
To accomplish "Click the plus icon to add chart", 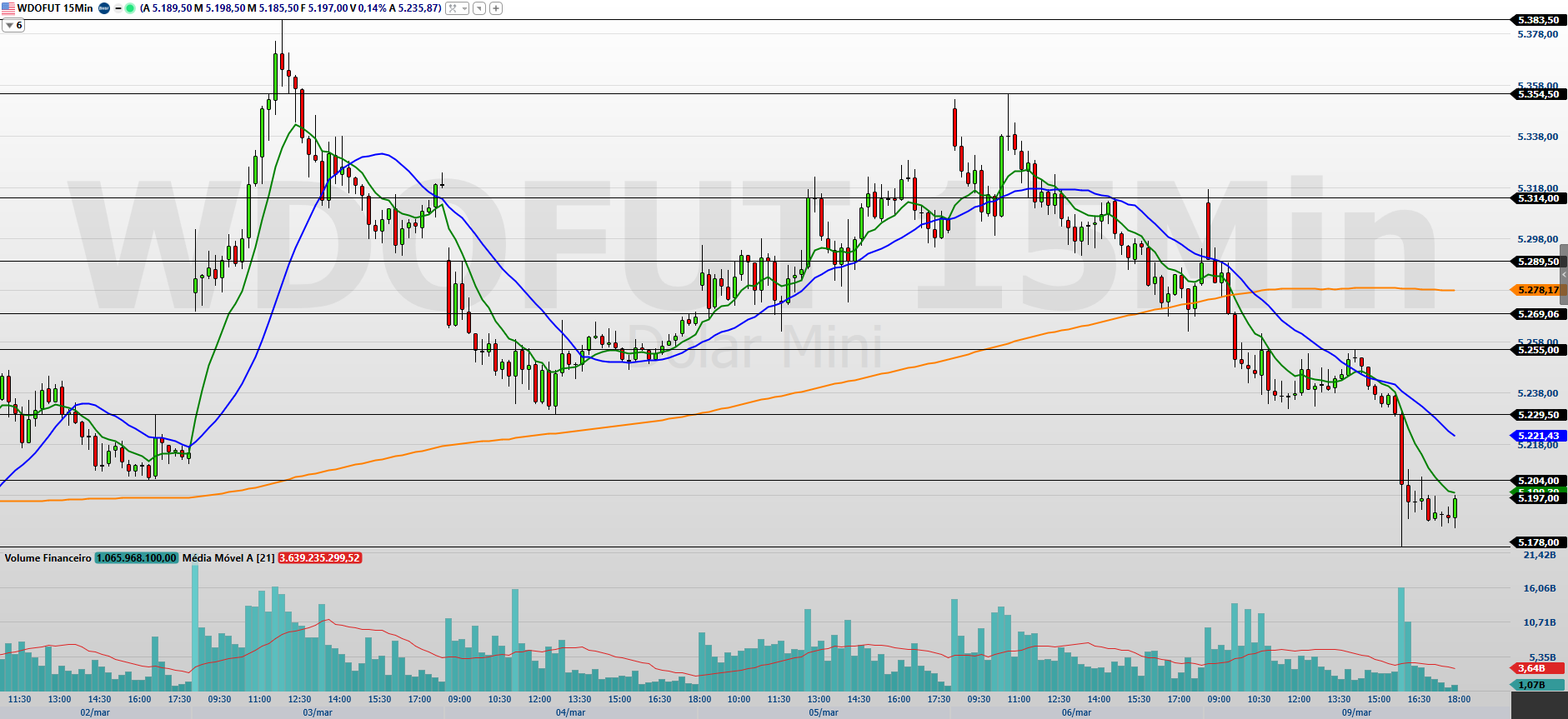I will coord(495,8).
